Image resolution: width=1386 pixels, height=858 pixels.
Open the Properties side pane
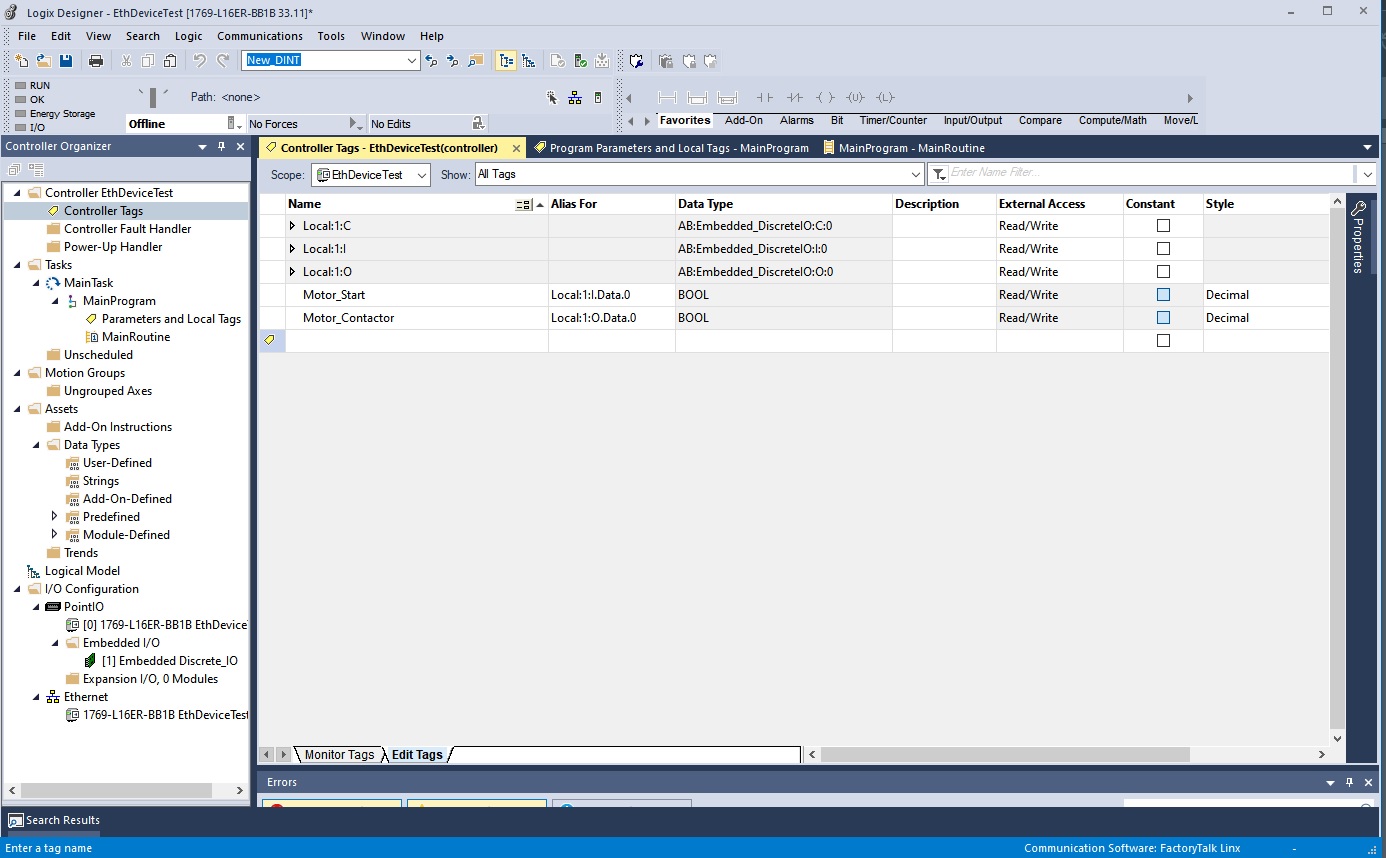pos(1357,237)
